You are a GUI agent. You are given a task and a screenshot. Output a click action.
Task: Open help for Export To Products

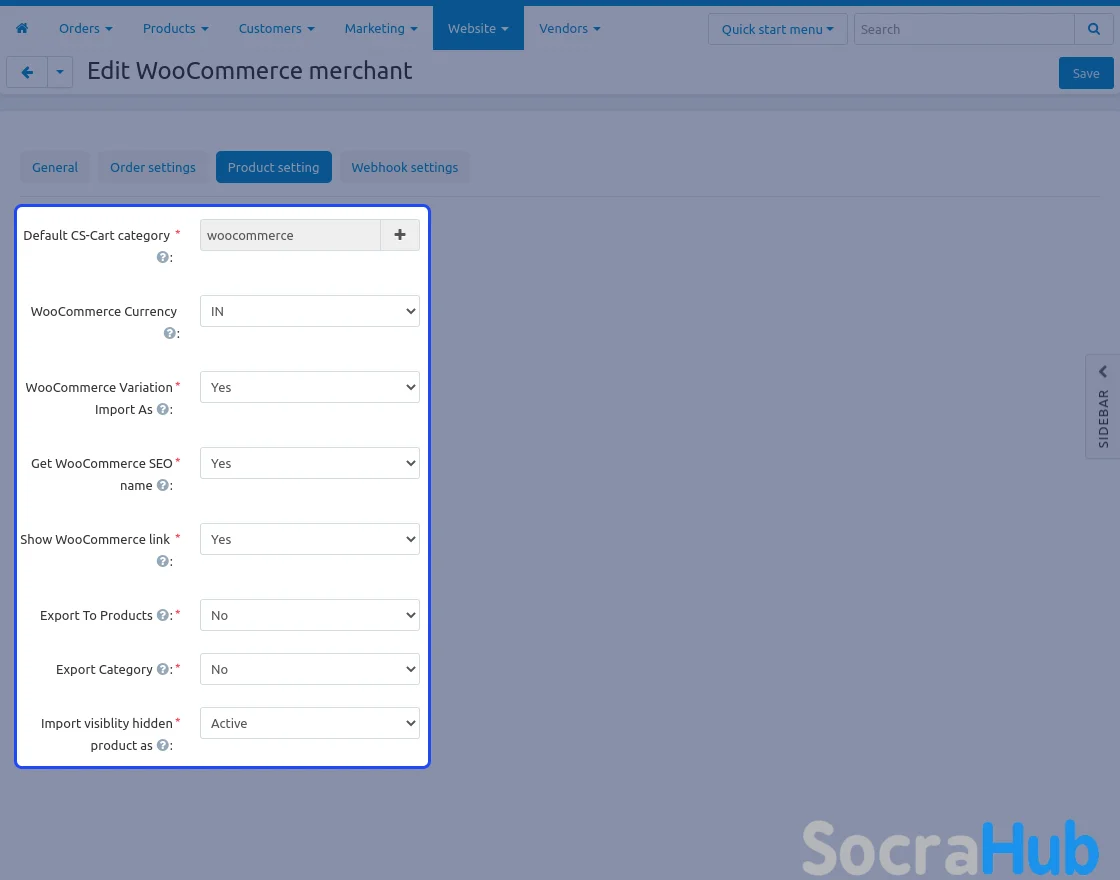[x=163, y=615]
